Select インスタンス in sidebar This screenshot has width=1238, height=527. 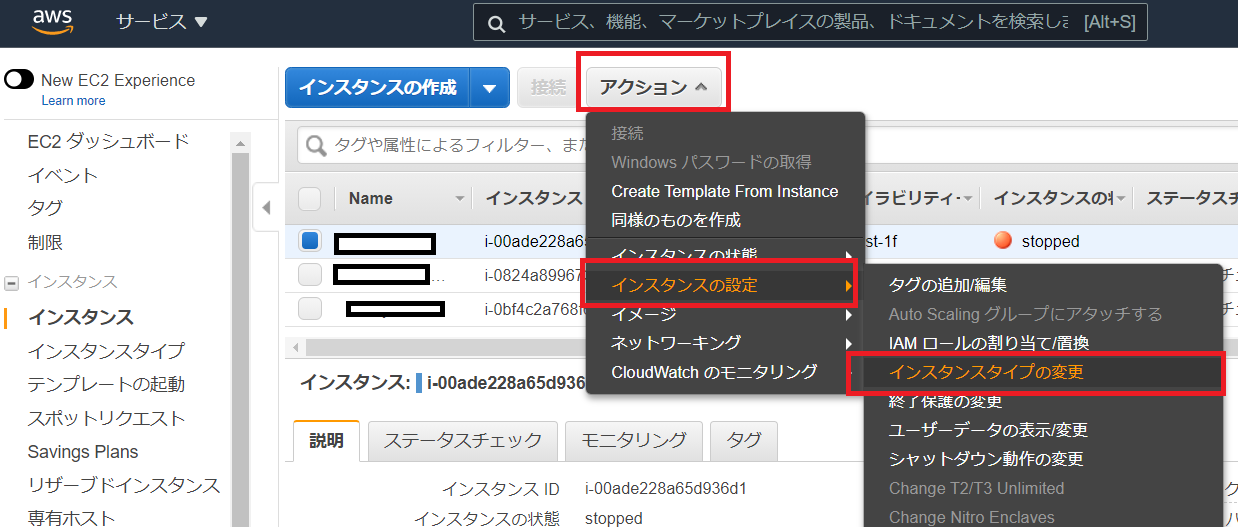click(x=81, y=317)
